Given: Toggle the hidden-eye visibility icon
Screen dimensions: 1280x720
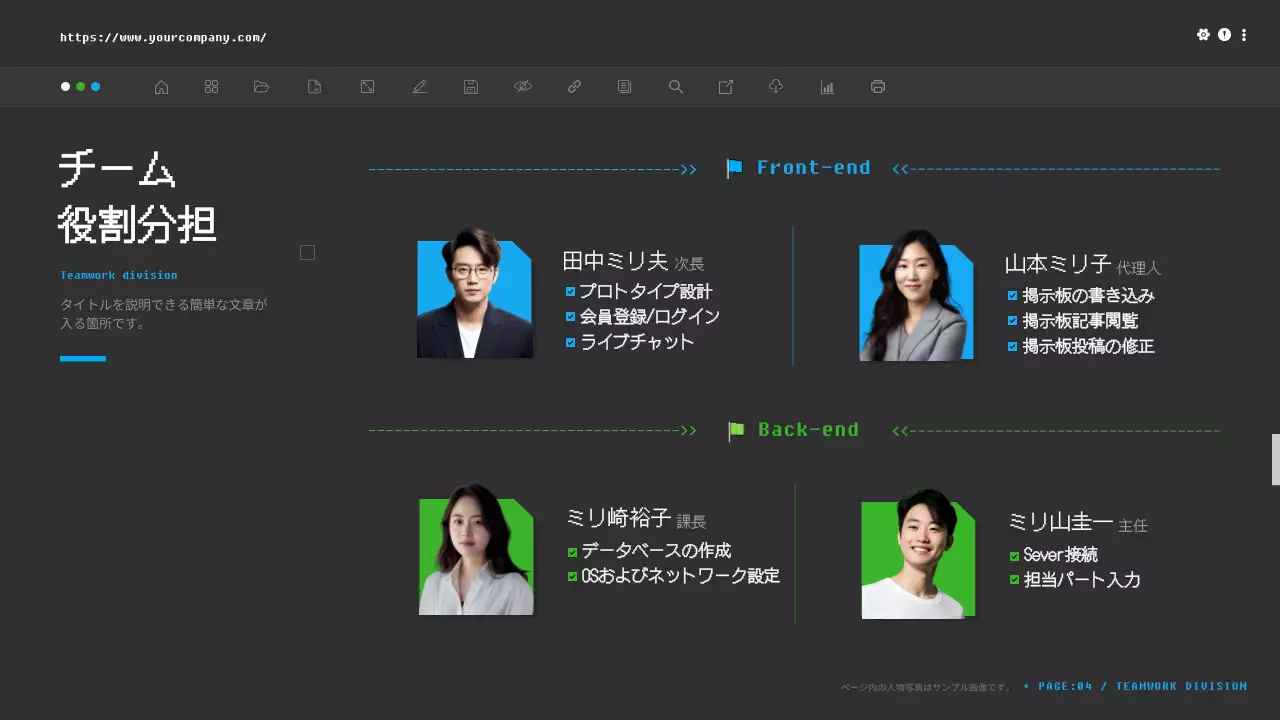Looking at the screenshot, I should [x=523, y=87].
